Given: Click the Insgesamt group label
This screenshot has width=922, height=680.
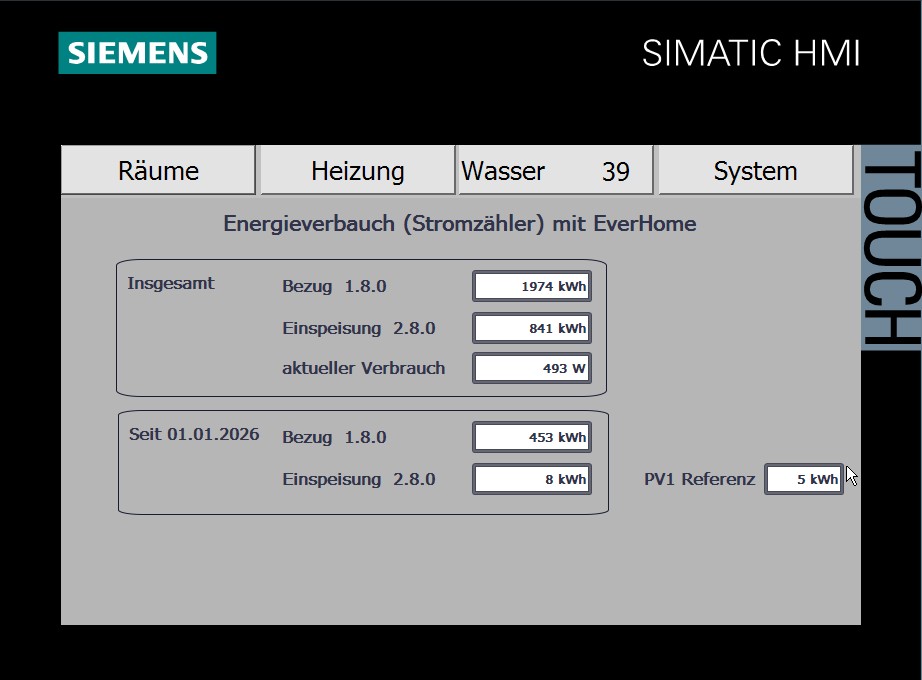Looking at the screenshot, I should 171,283.
